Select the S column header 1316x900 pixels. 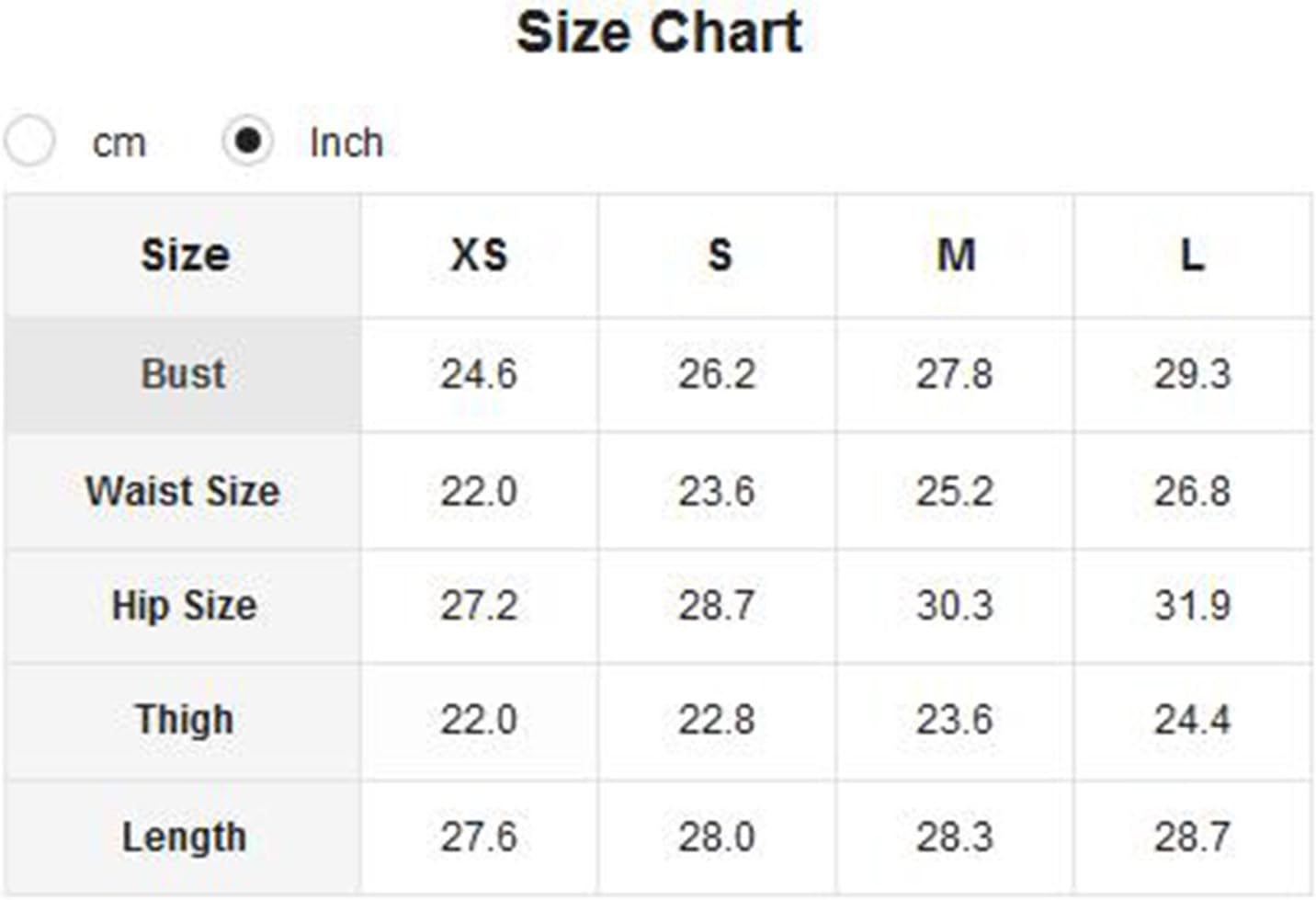(718, 256)
